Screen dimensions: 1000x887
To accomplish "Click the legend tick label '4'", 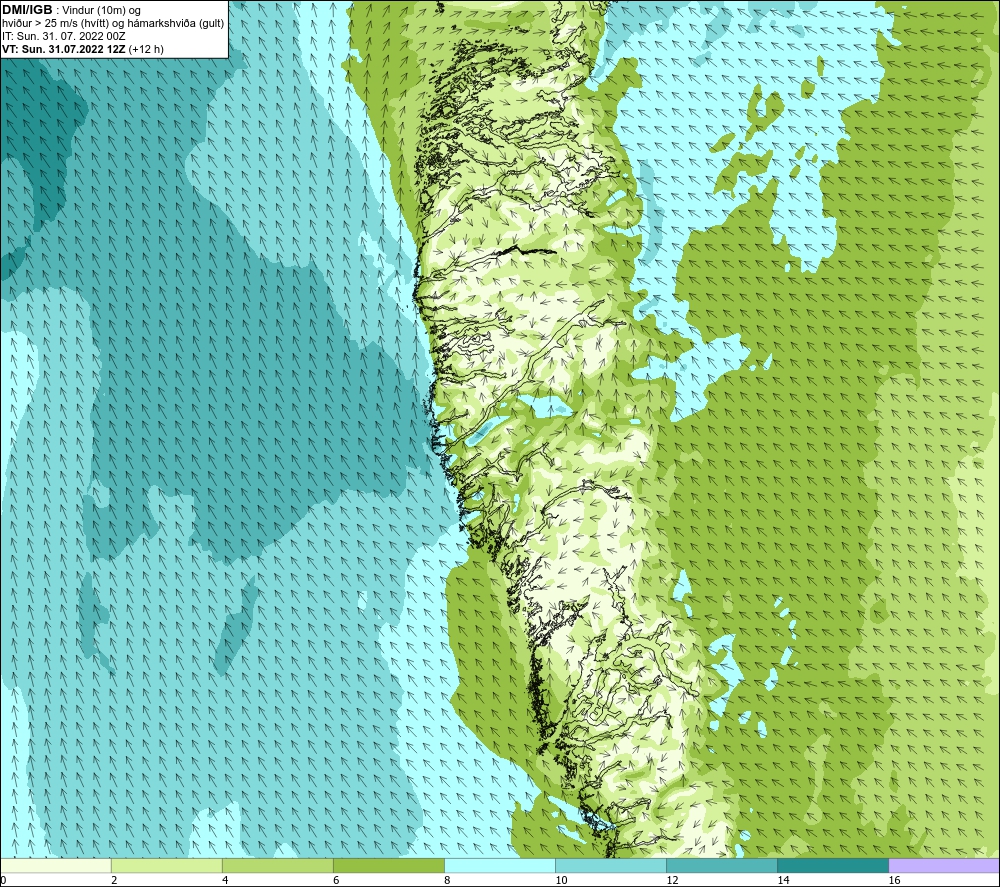I will tap(224, 881).
